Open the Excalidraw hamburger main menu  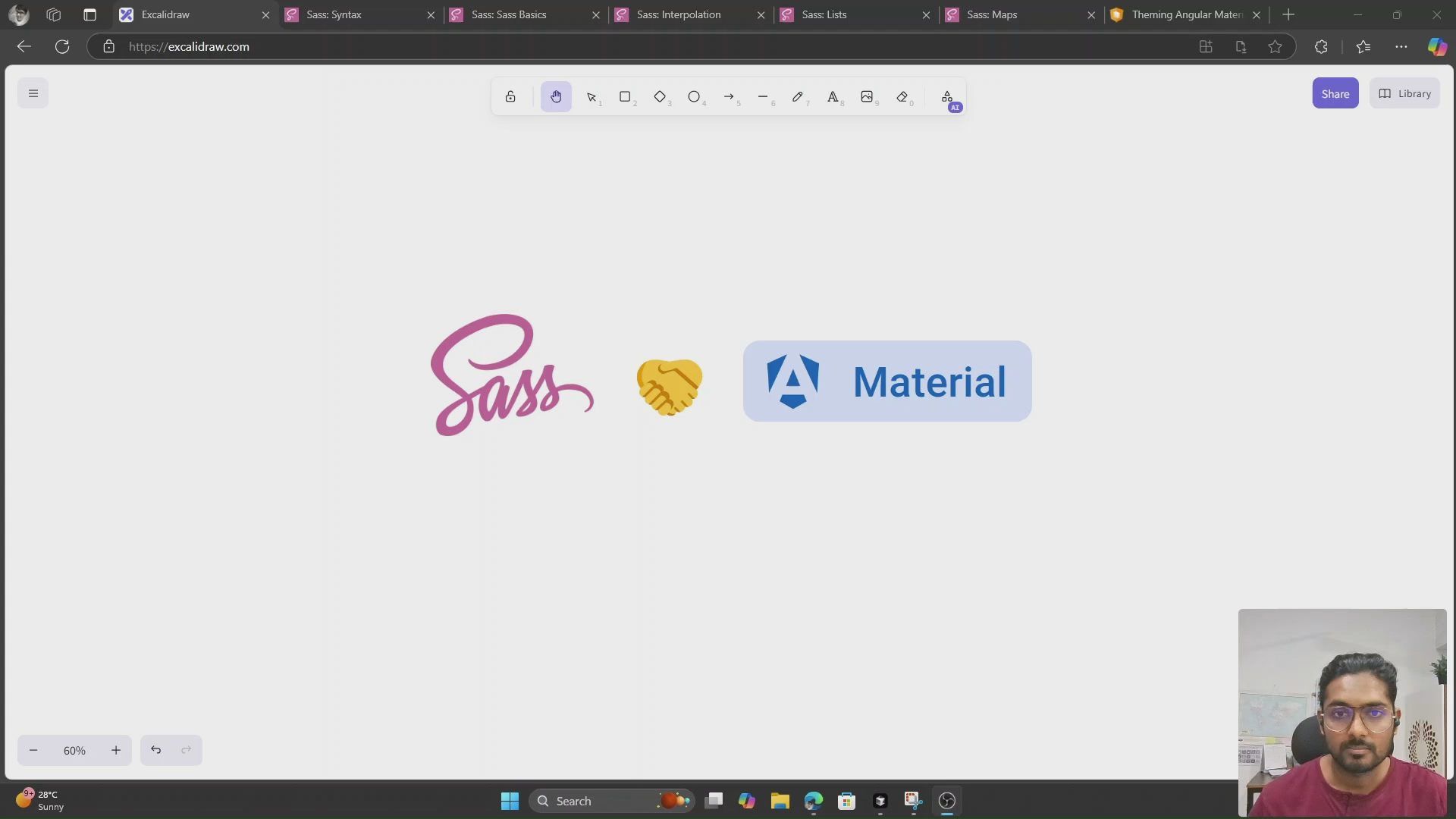(x=33, y=93)
